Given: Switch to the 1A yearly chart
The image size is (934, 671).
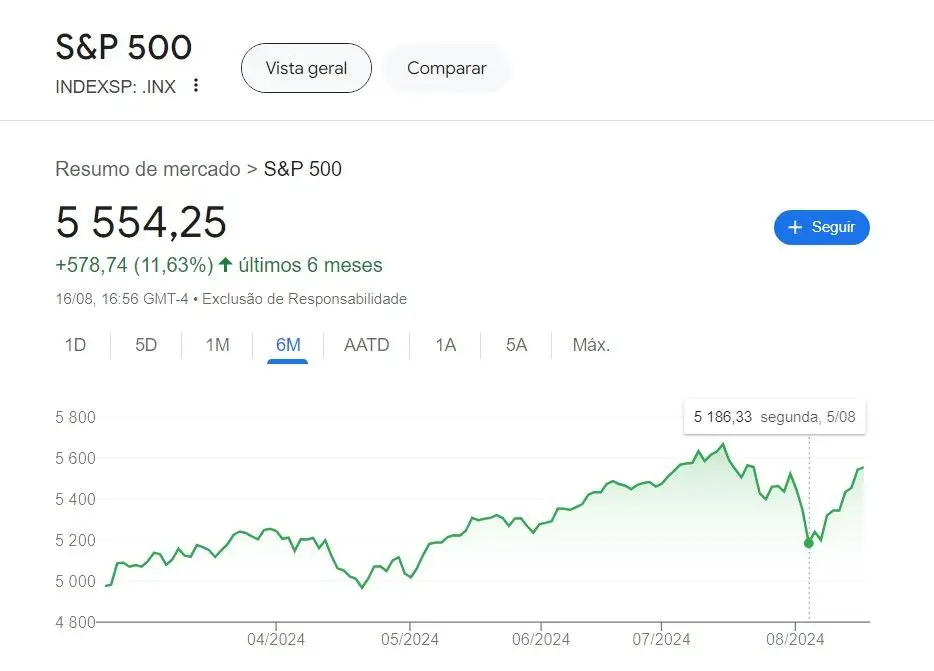Looking at the screenshot, I should (445, 344).
